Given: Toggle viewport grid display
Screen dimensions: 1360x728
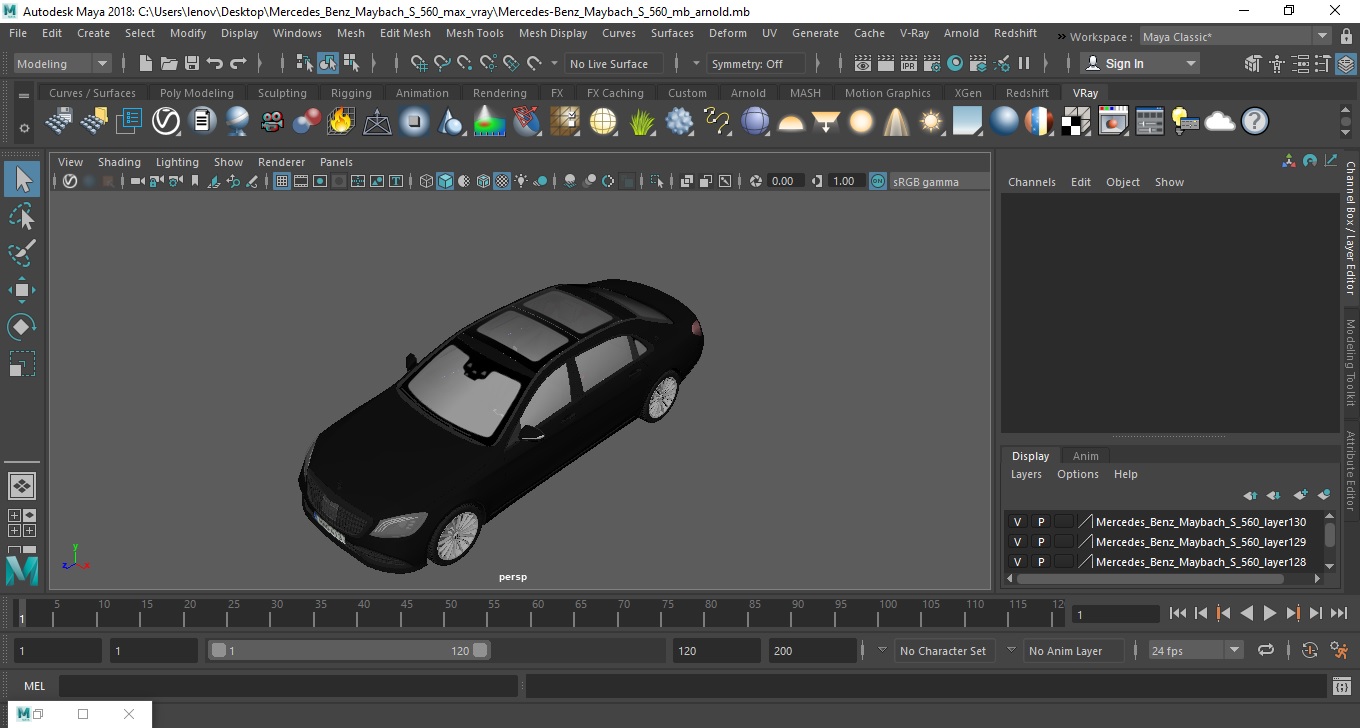Looking at the screenshot, I should pos(282,181).
